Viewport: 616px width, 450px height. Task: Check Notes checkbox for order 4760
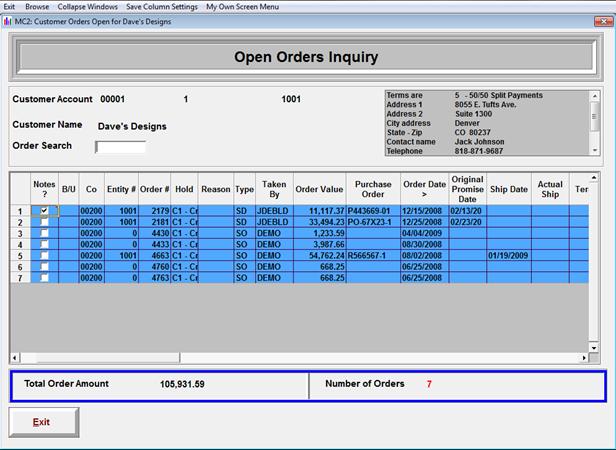pyautogui.click(x=44, y=266)
